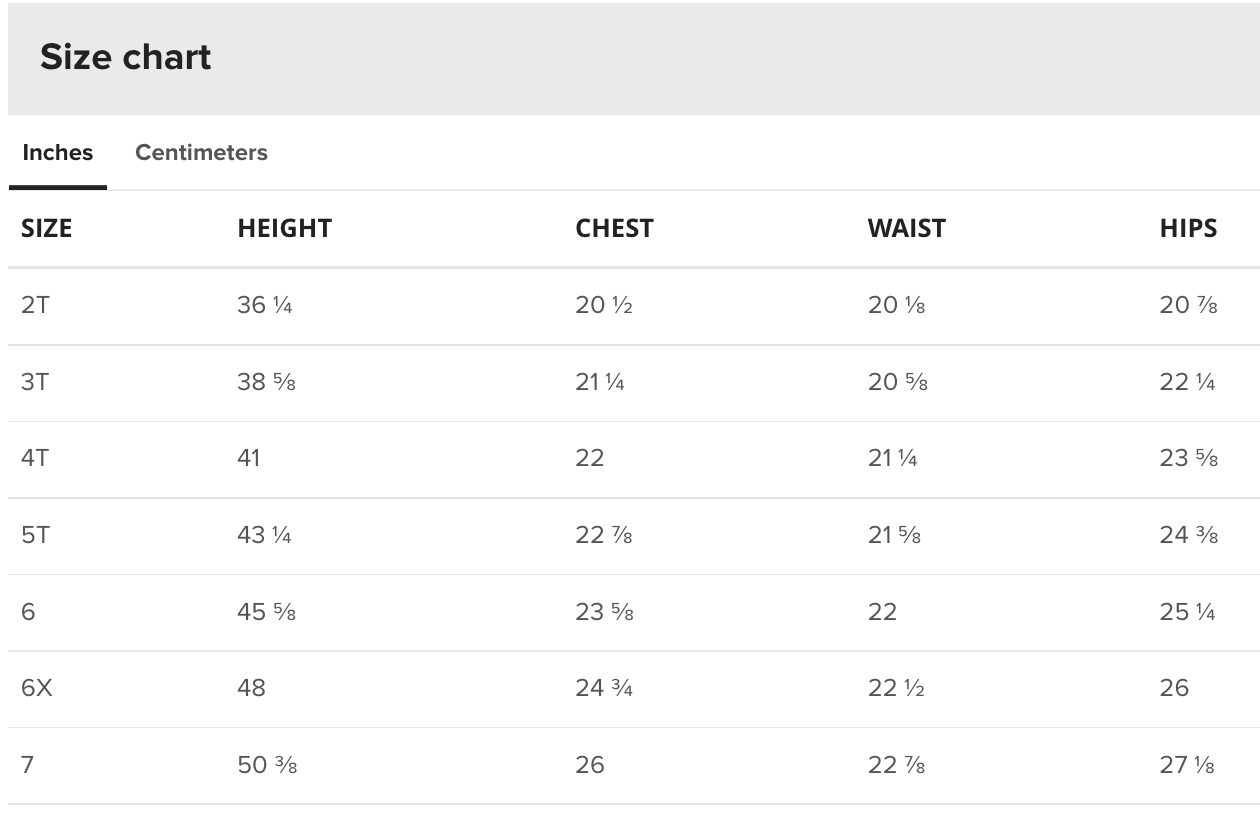
Task: Click the 27 ⅛ hips value
Action: tap(1187, 765)
